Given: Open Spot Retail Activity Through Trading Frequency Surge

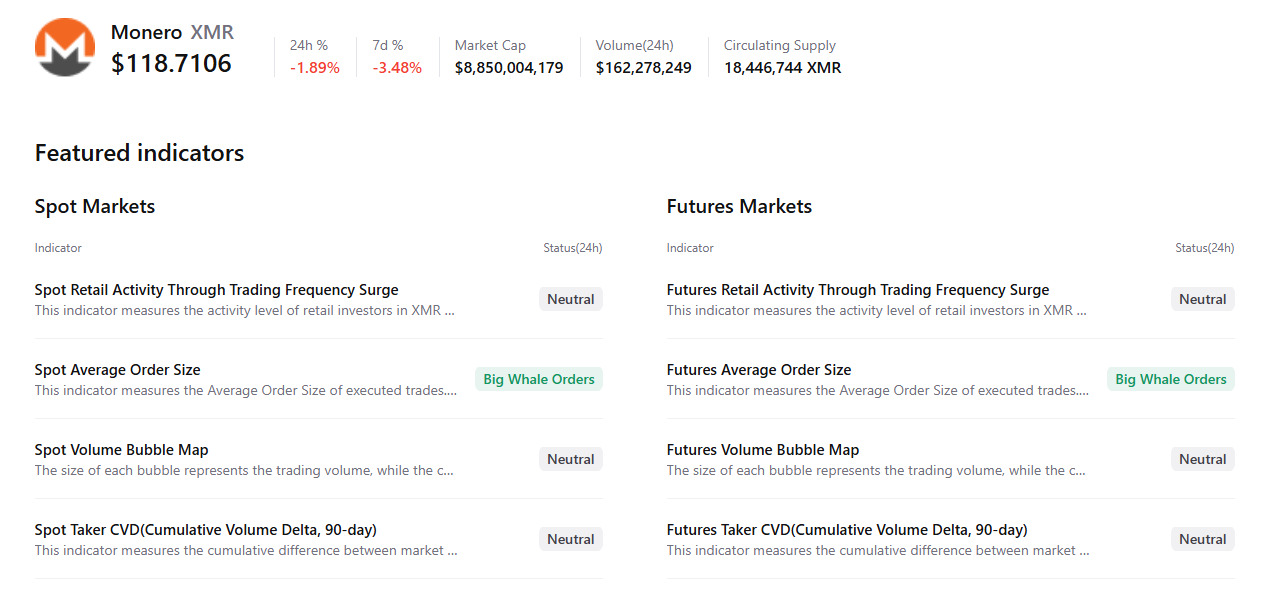Looking at the screenshot, I should tap(216, 290).
